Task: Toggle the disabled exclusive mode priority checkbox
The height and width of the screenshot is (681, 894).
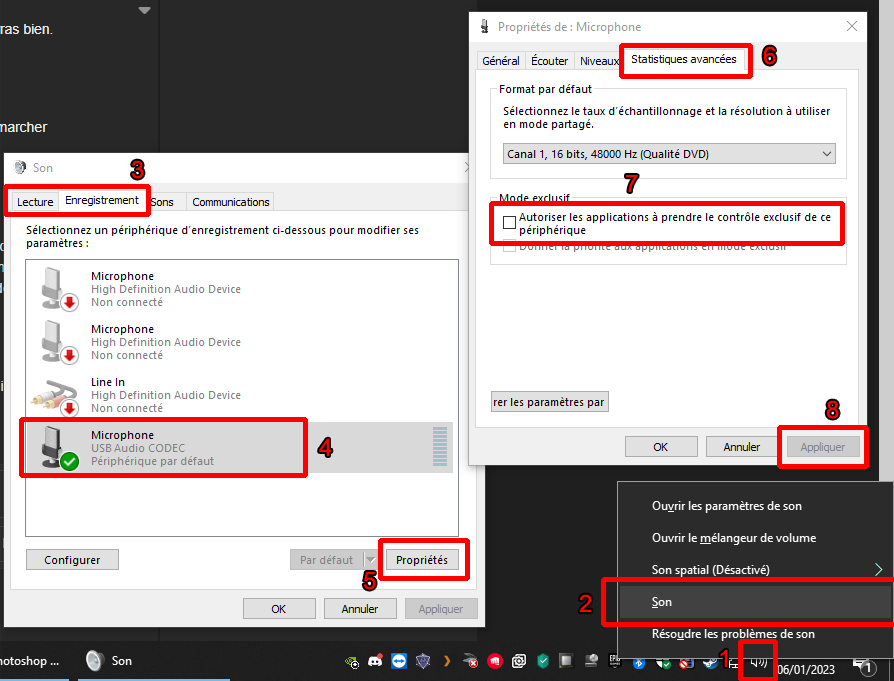Action: pos(510,247)
